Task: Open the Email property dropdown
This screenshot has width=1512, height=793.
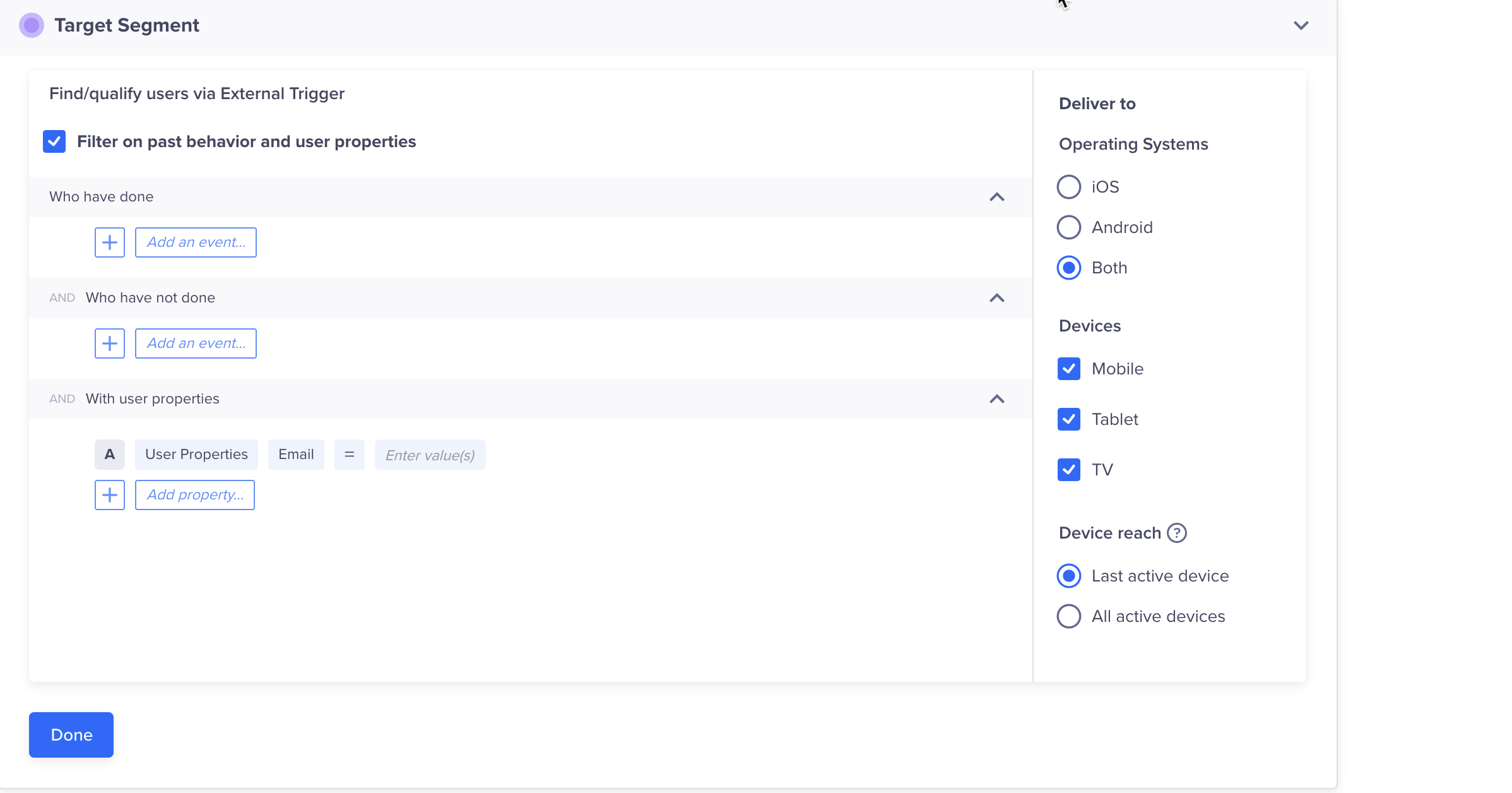Action: pos(296,455)
